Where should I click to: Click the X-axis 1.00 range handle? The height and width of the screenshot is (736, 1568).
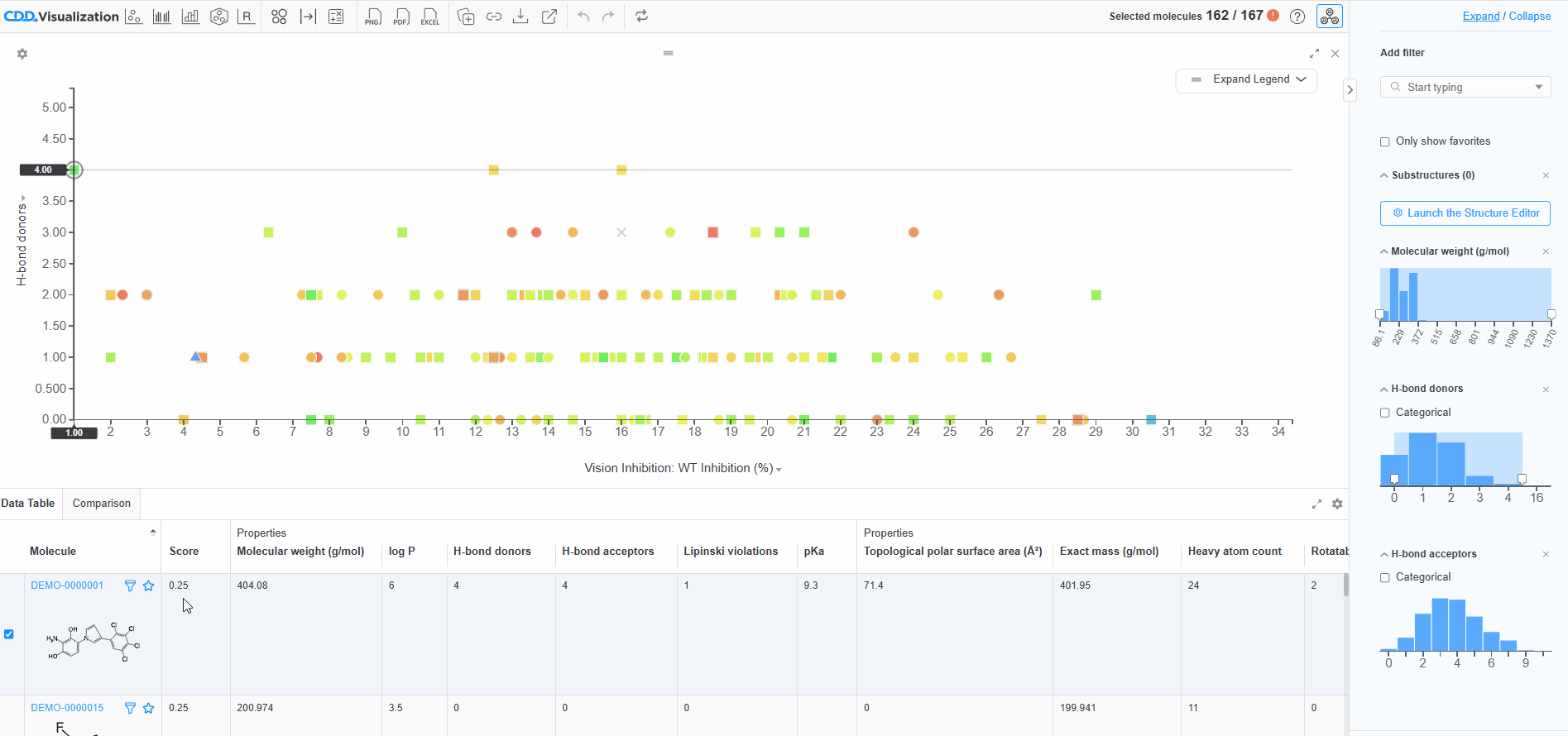point(74,433)
